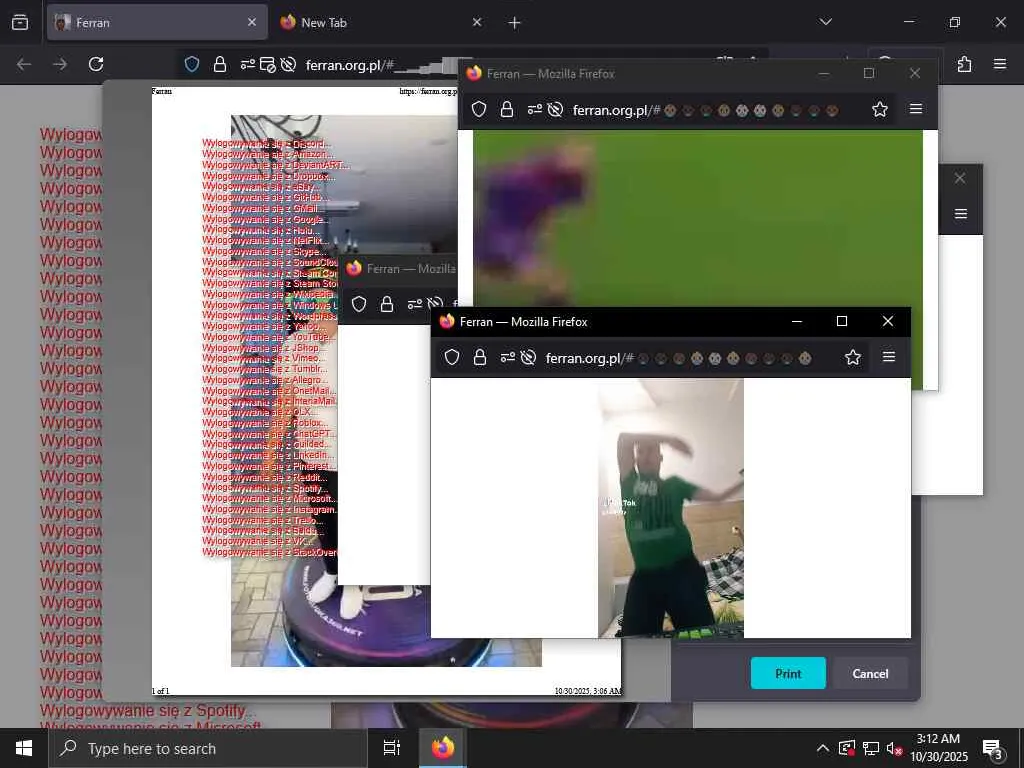The image size is (1024, 768).
Task: Click Firefox View icon in main window
Action: (x=20, y=22)
